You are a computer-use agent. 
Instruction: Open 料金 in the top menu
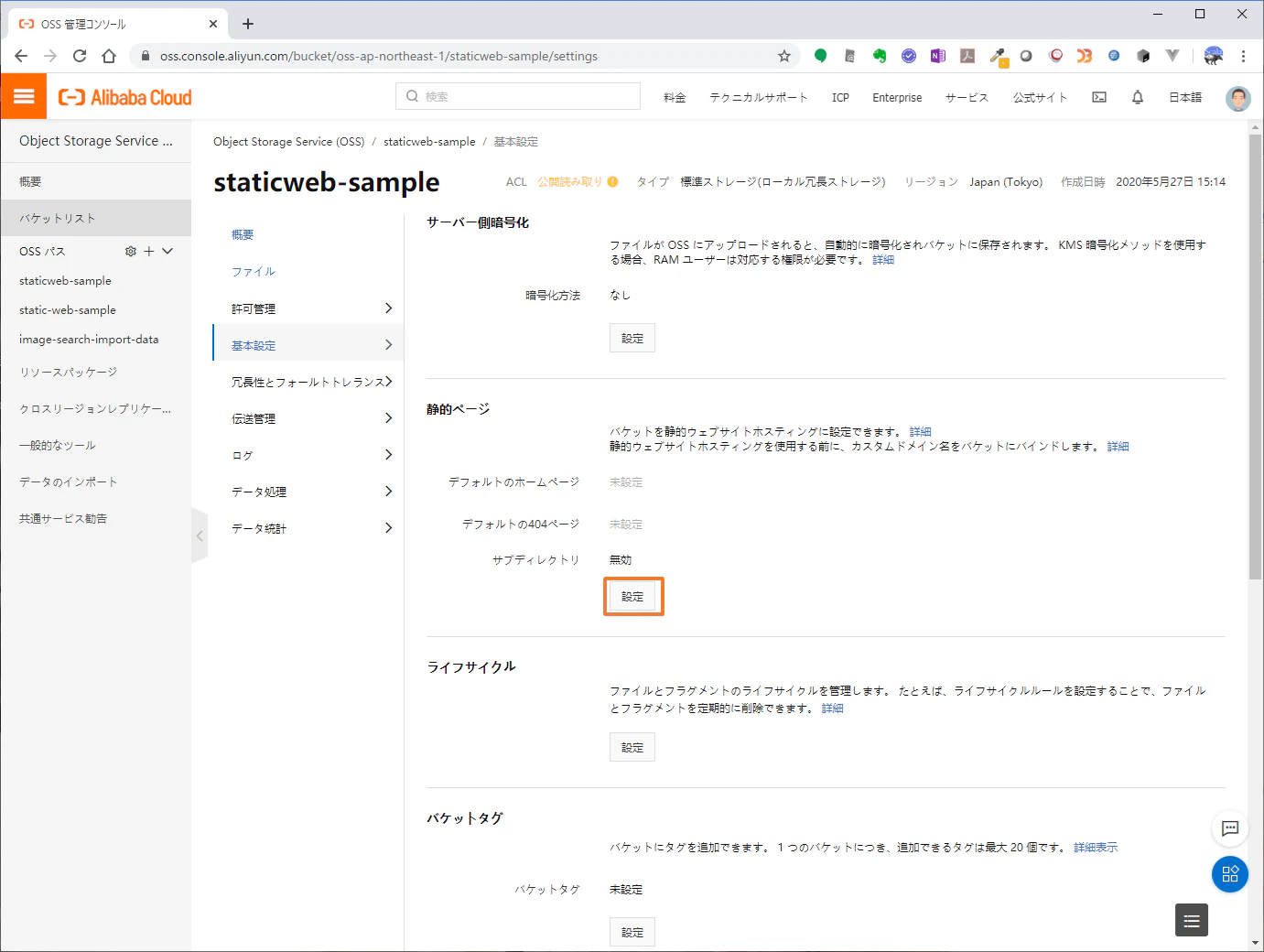coord(675,97)
